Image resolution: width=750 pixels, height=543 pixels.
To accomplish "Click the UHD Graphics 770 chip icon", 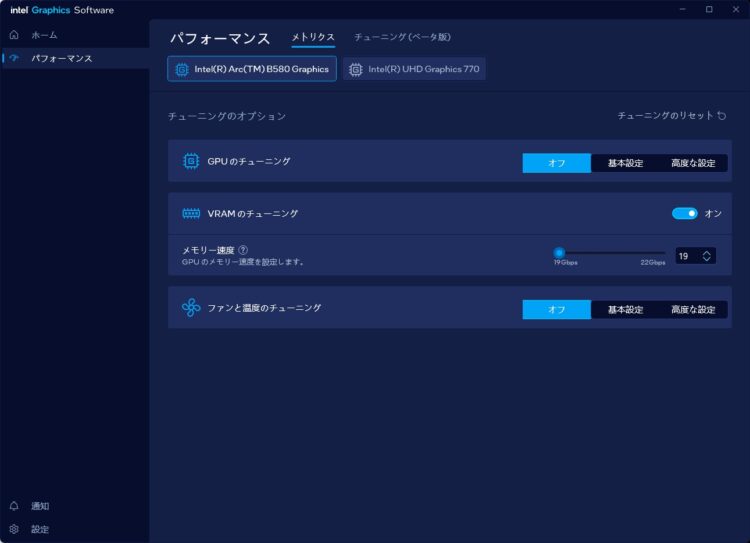I will pyautogui.click(x=355, y=69).
